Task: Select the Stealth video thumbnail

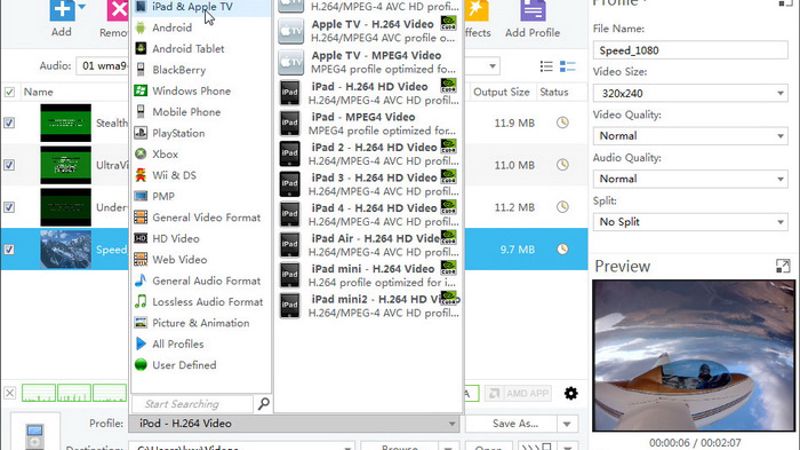Action: click(66, 123)
